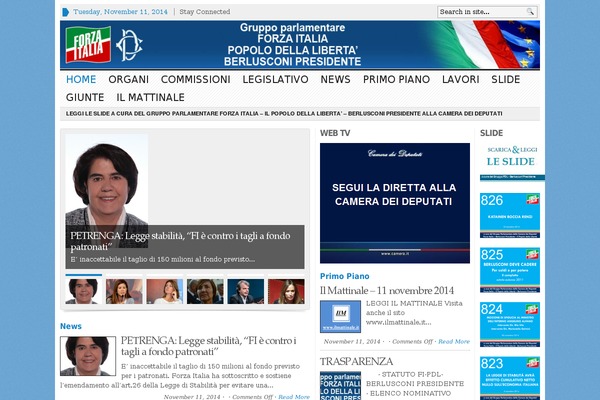Select the fourth slider thumbnail
This screenshot has height=400, width=600.
205,291
